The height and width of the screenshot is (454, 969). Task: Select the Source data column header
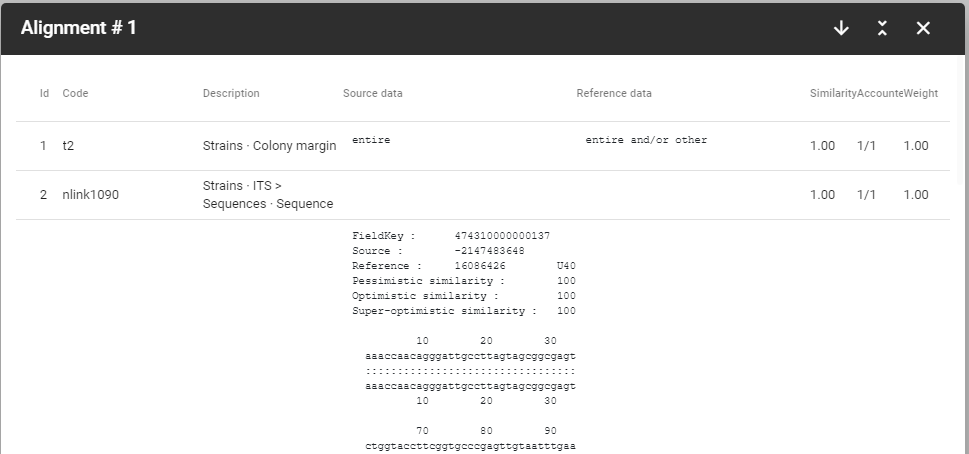[x=373, y=93]
